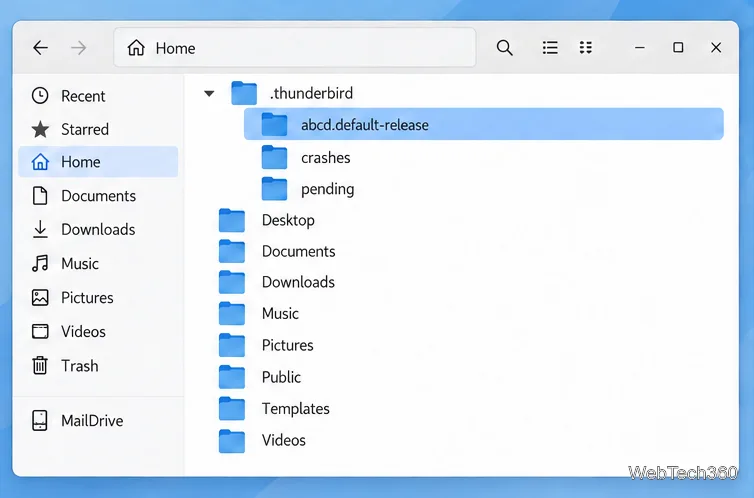Switch to grid view
The image size is (754, 498).
point(586,48)
